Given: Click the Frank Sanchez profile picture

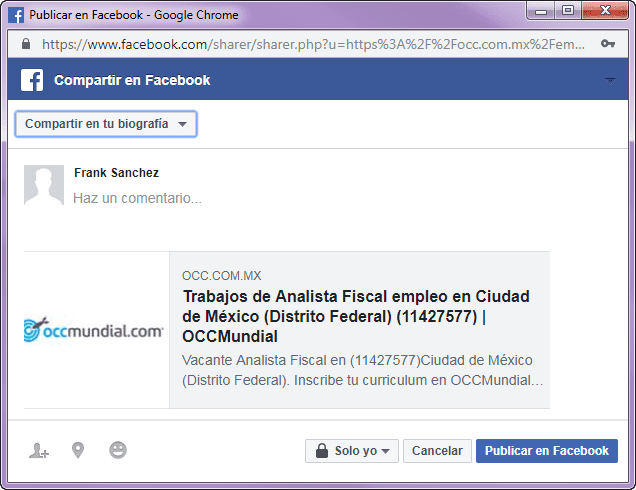Looking at the screenshot, I should tap(44, 185).
